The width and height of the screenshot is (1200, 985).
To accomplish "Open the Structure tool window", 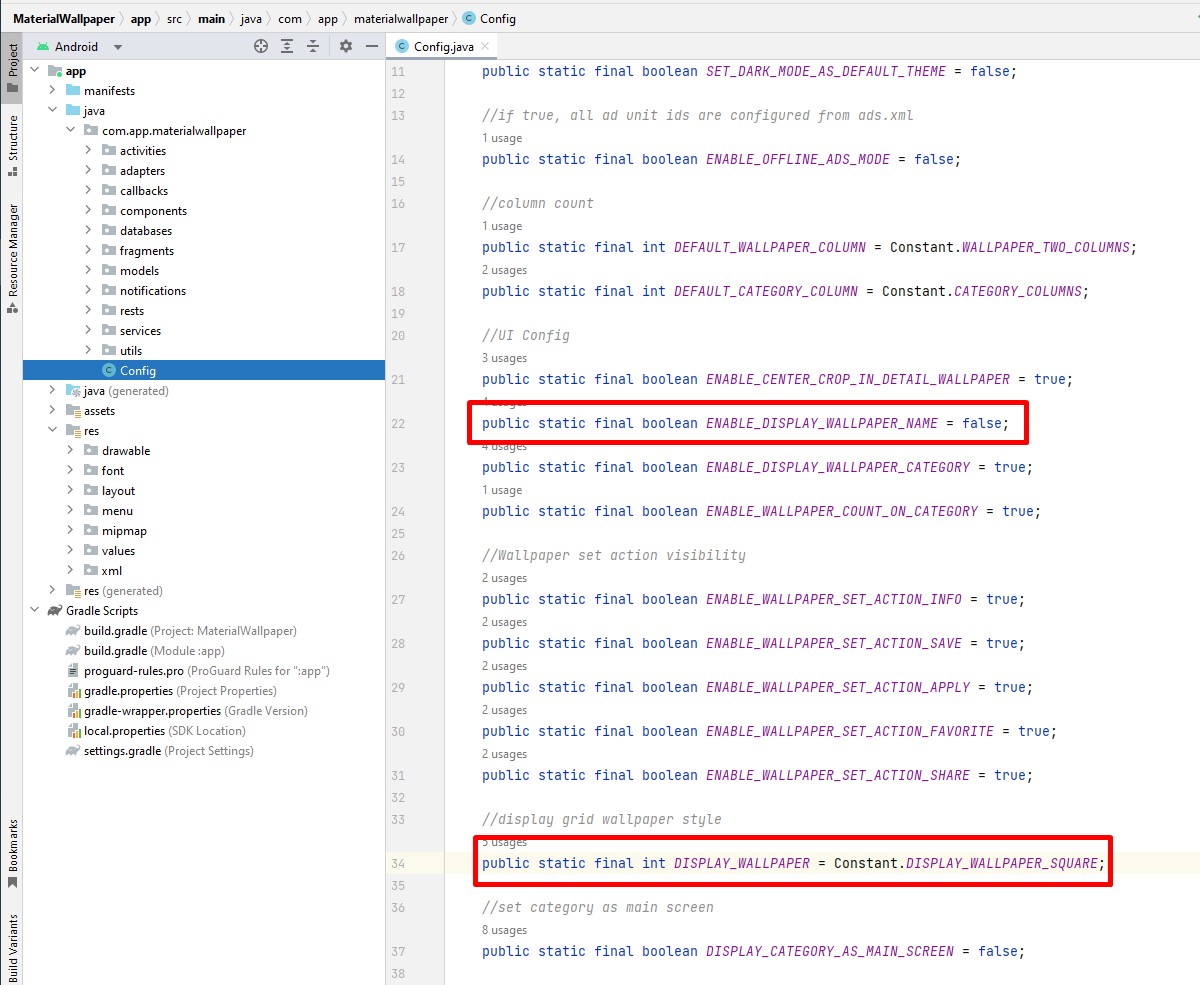I will (x=12, y=146).
